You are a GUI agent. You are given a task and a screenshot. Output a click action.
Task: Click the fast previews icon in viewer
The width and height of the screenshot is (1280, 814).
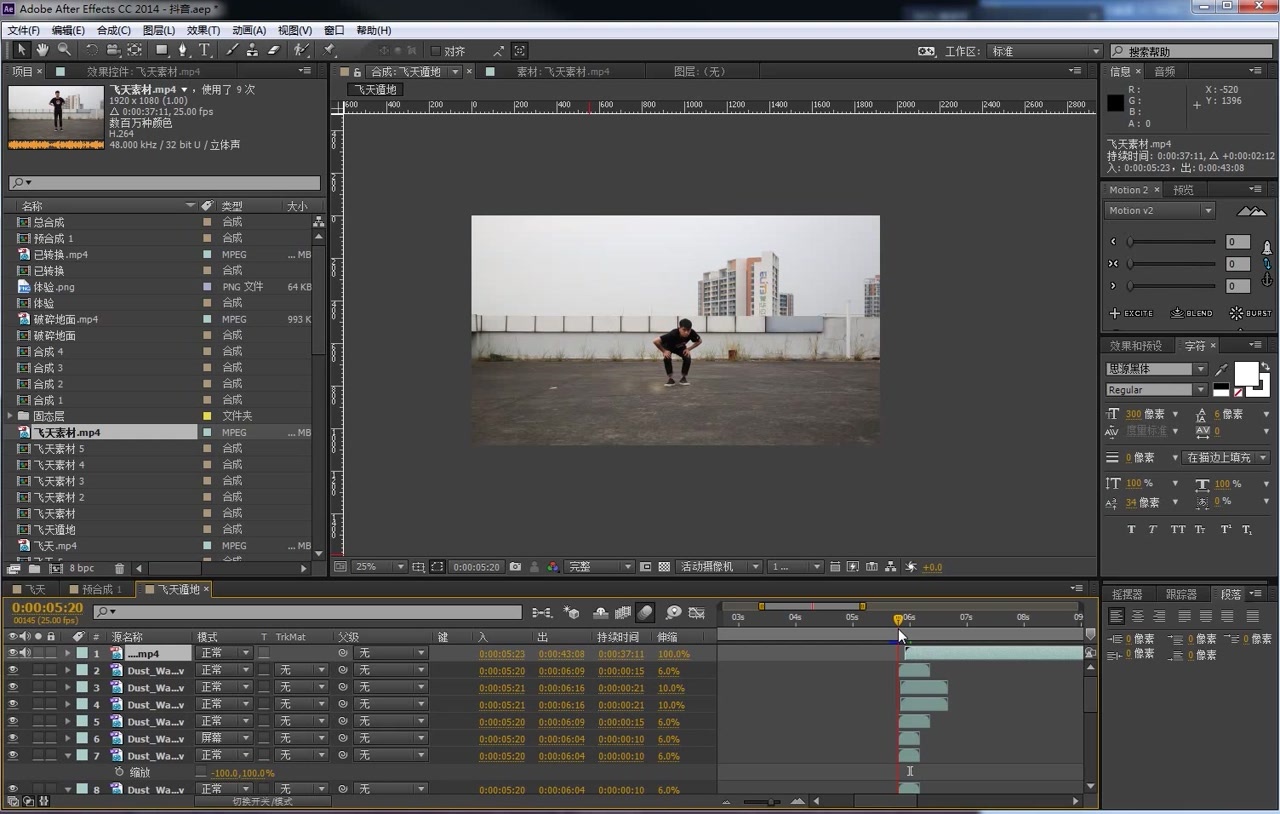(x=853, y=567)
